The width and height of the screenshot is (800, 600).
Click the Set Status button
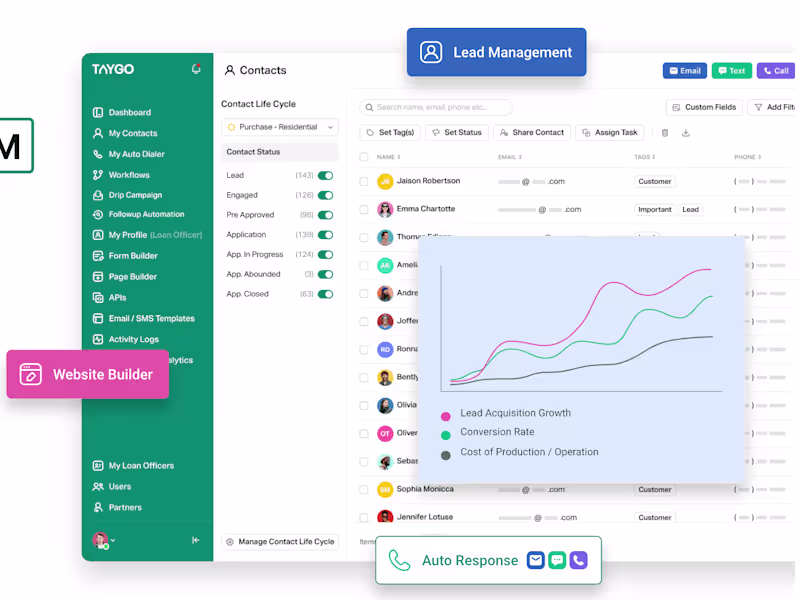tap(457, 133)
